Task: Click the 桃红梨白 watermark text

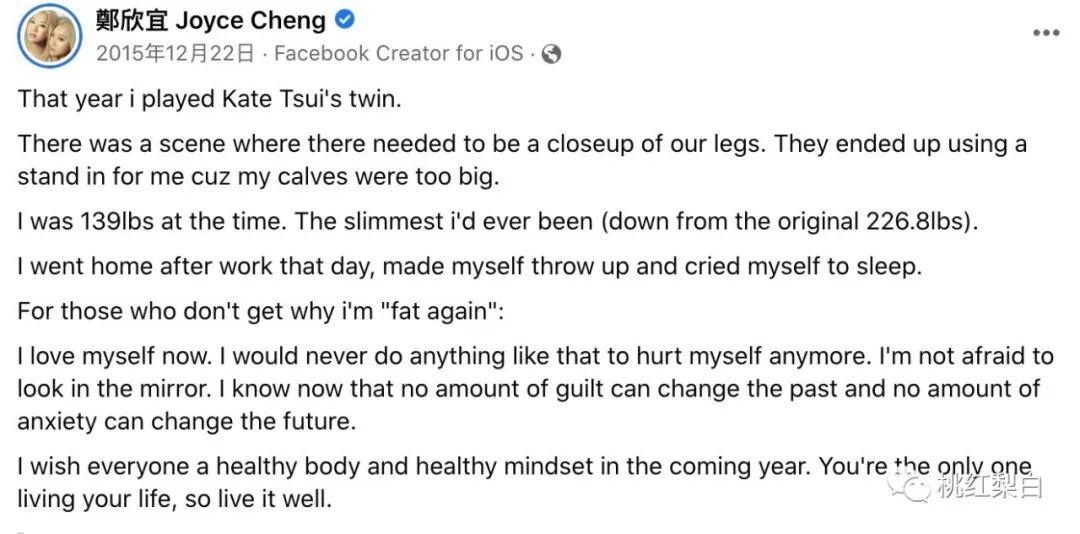Action: (989, 486)
